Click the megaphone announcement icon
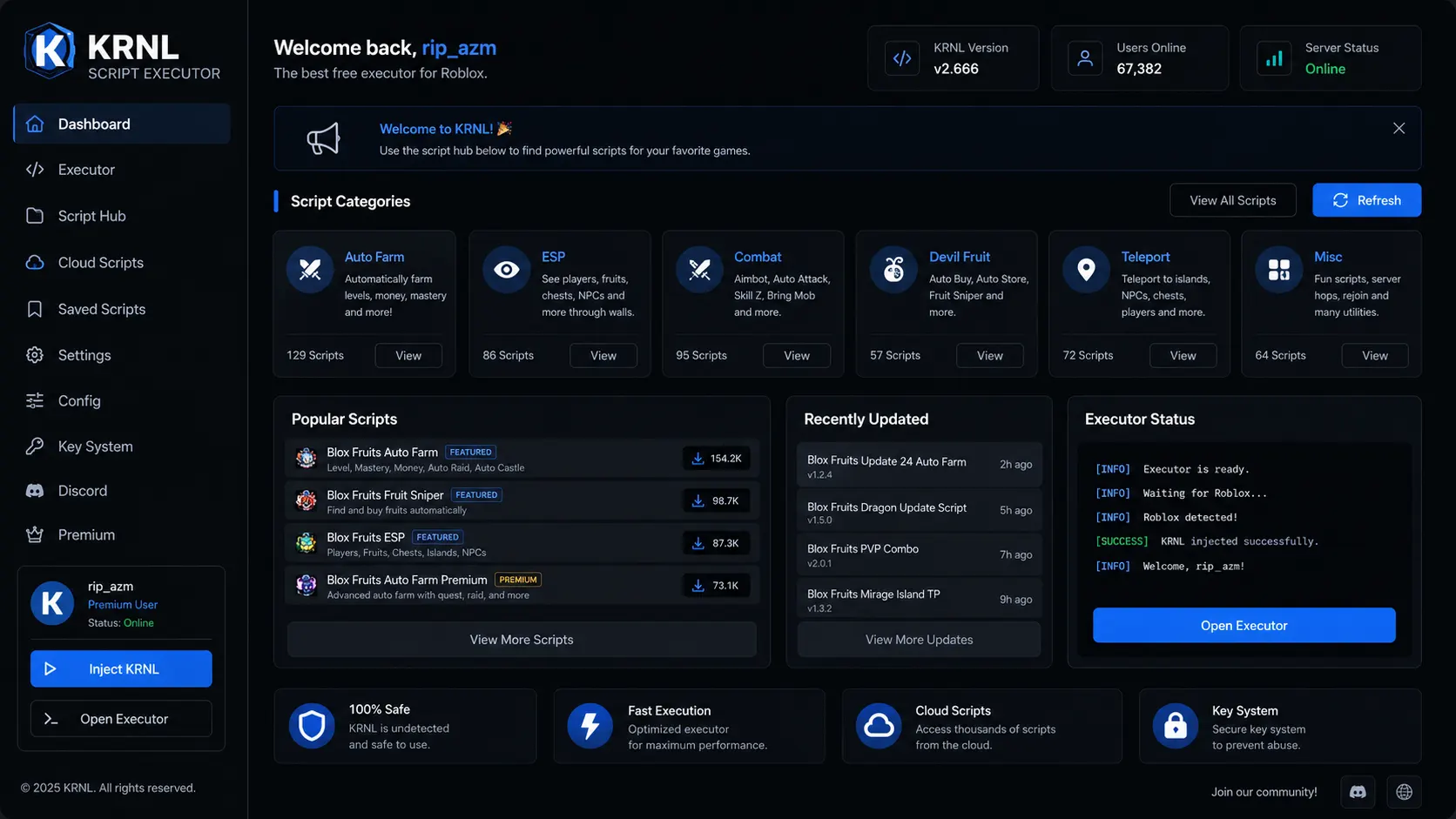The height and width of the screenshot is (819, 1456). point(323,138)
